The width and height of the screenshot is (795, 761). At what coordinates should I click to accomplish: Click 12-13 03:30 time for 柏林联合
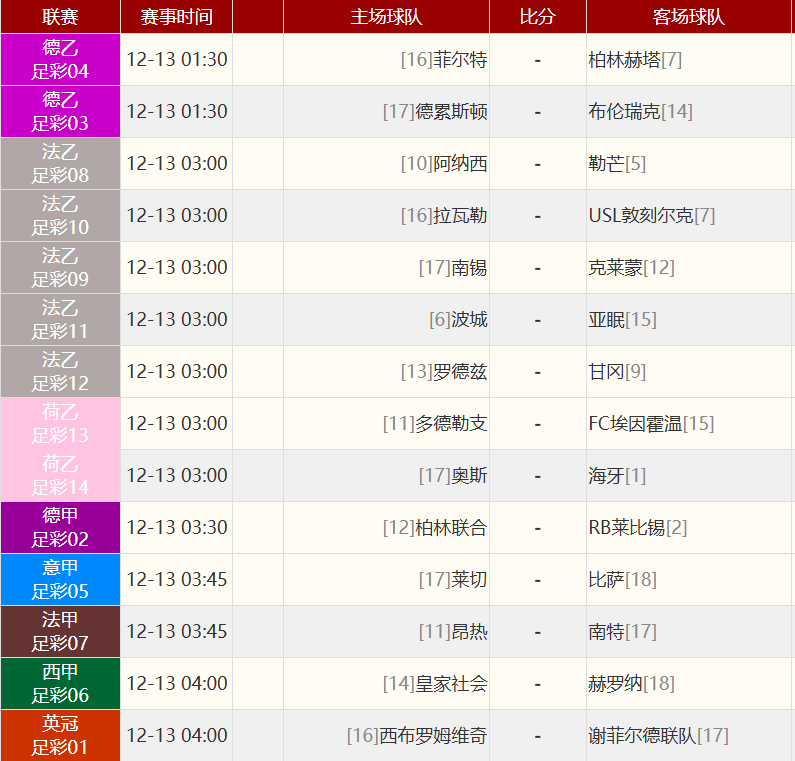pos(176,527)
